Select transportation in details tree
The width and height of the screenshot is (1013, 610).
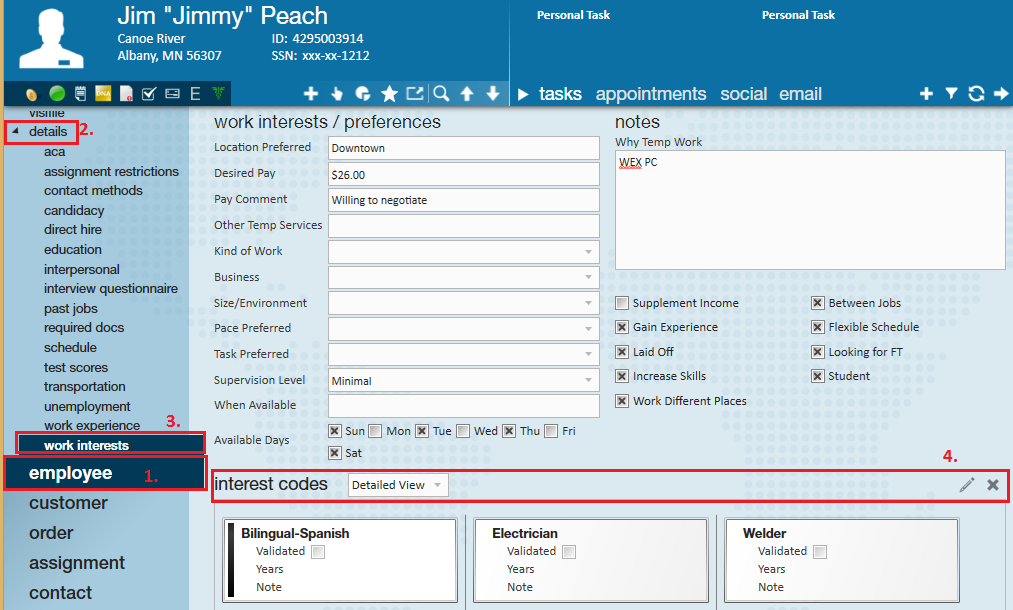(85, 386)
